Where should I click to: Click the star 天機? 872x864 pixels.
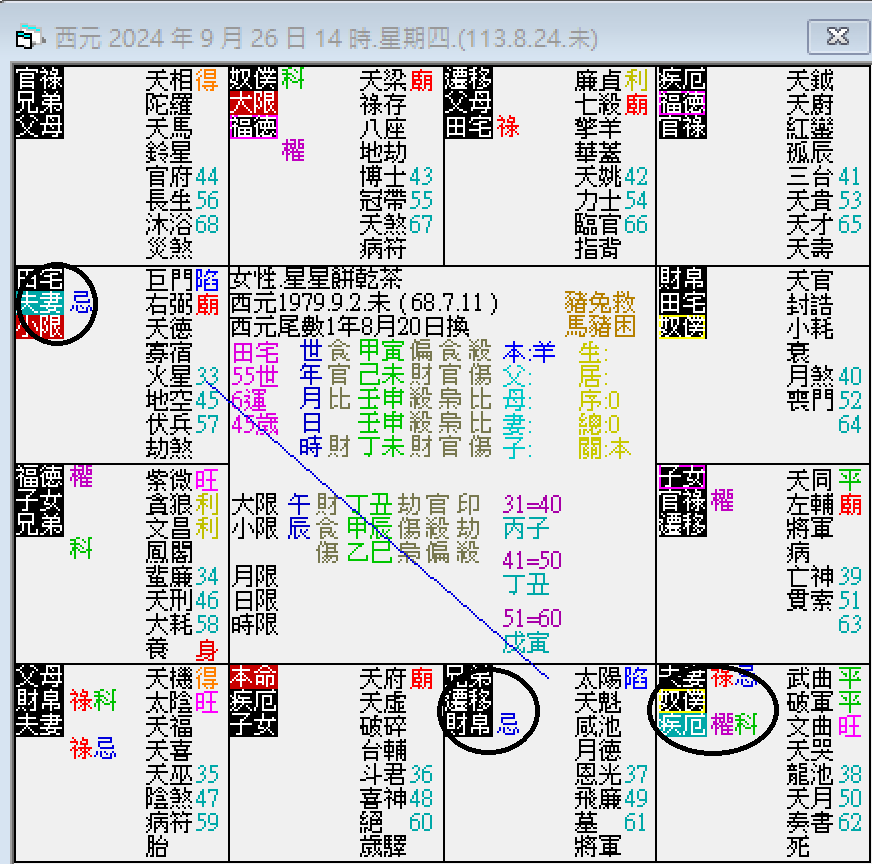pyautogui.click(x=169, y=678)
